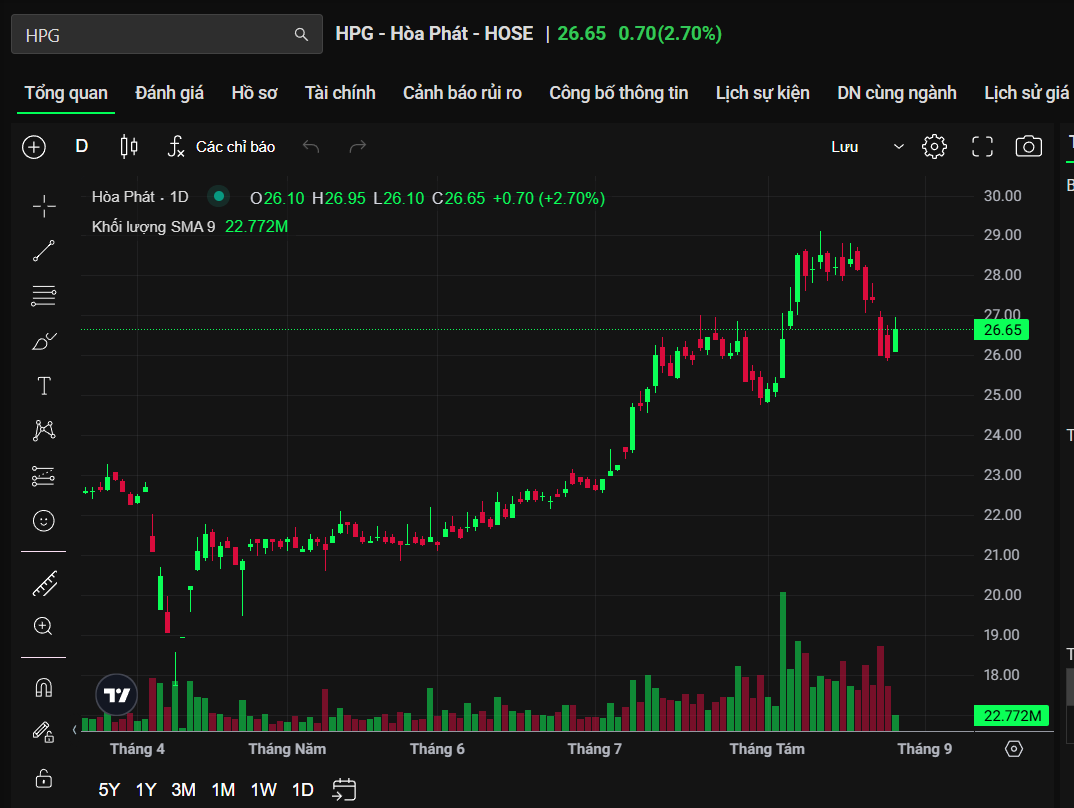
Task: Select the 3M date range
Action: [184, 790]
